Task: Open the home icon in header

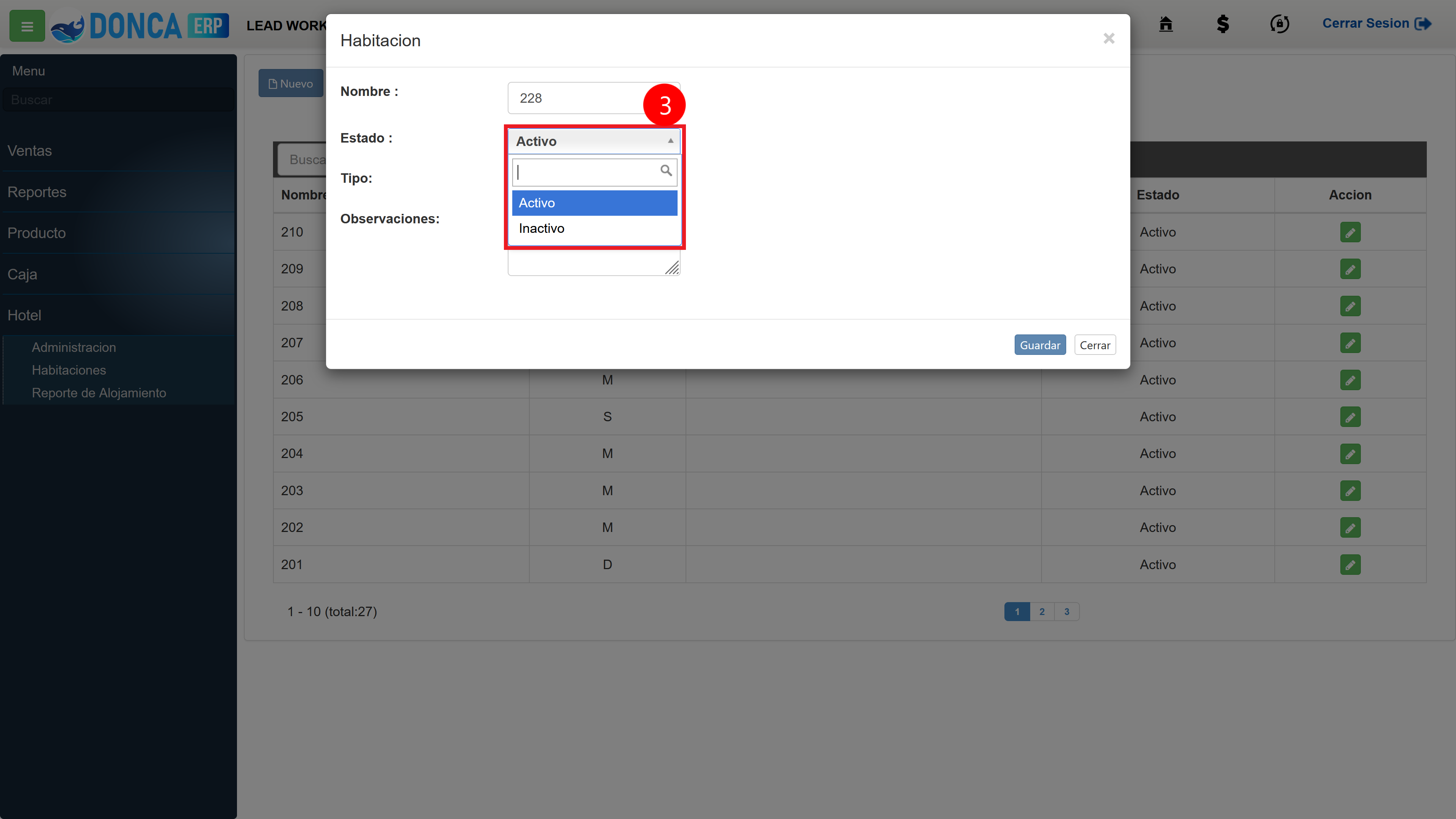Action: point(1166,24)
